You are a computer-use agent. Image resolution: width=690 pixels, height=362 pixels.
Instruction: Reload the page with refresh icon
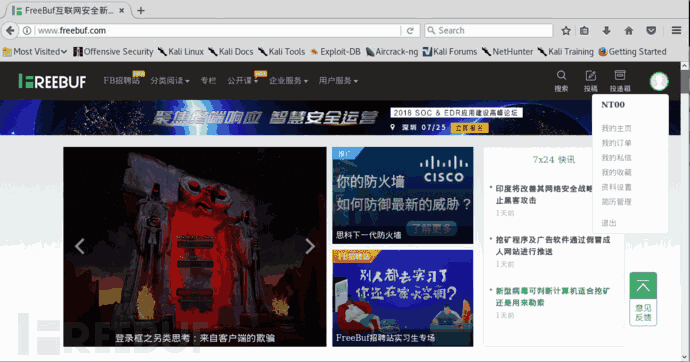[x=410, y=30]
